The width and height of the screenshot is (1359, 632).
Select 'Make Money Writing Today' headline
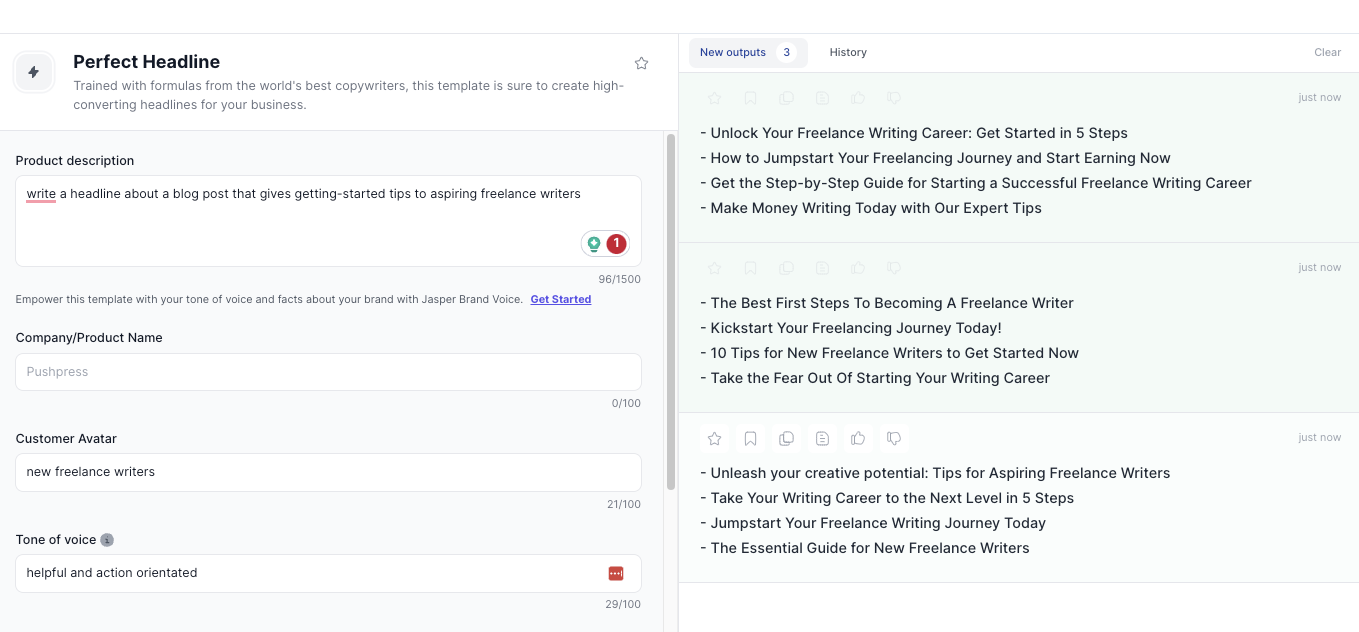[871, 208]
